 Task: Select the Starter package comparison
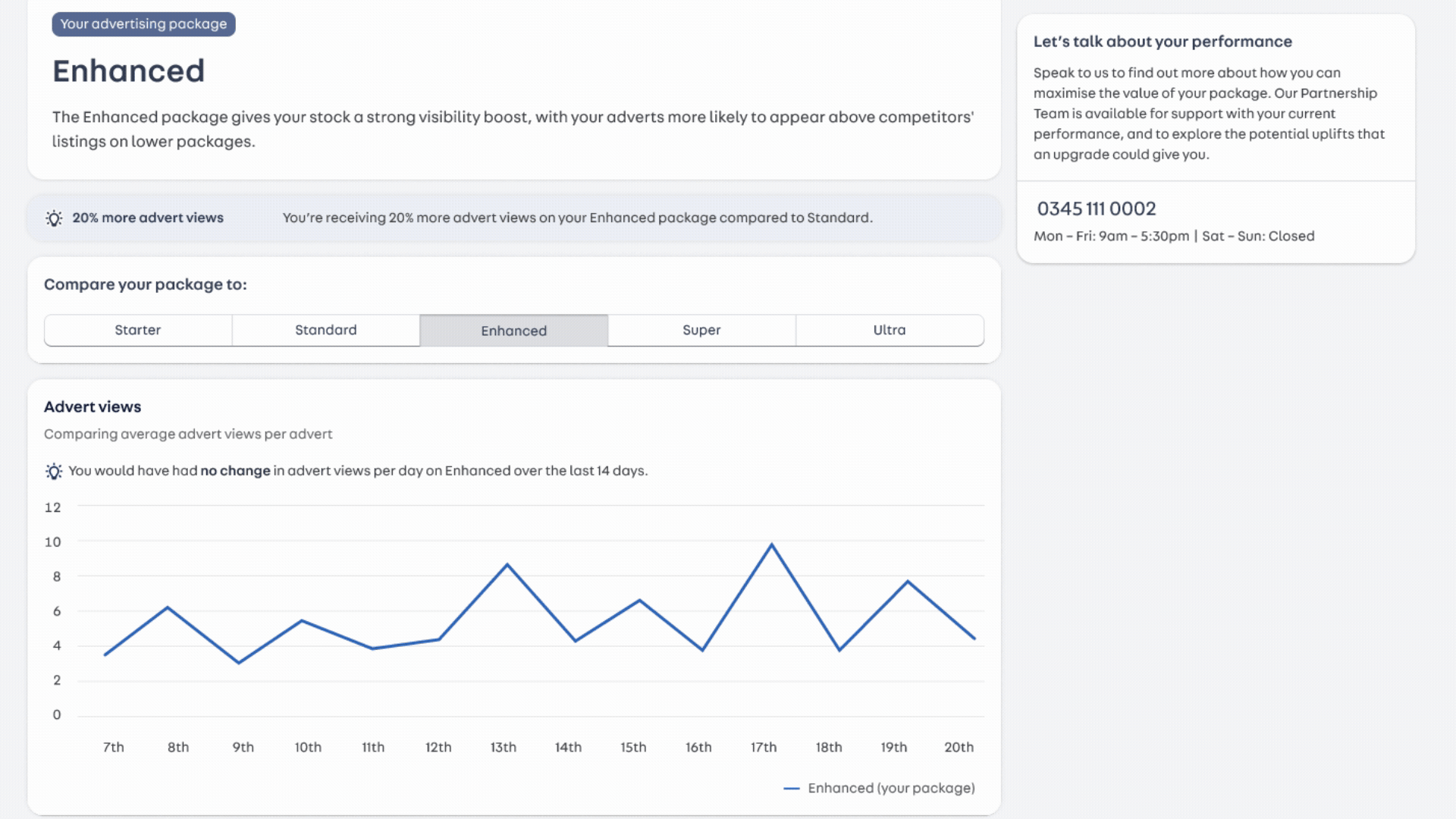(138, 331)
